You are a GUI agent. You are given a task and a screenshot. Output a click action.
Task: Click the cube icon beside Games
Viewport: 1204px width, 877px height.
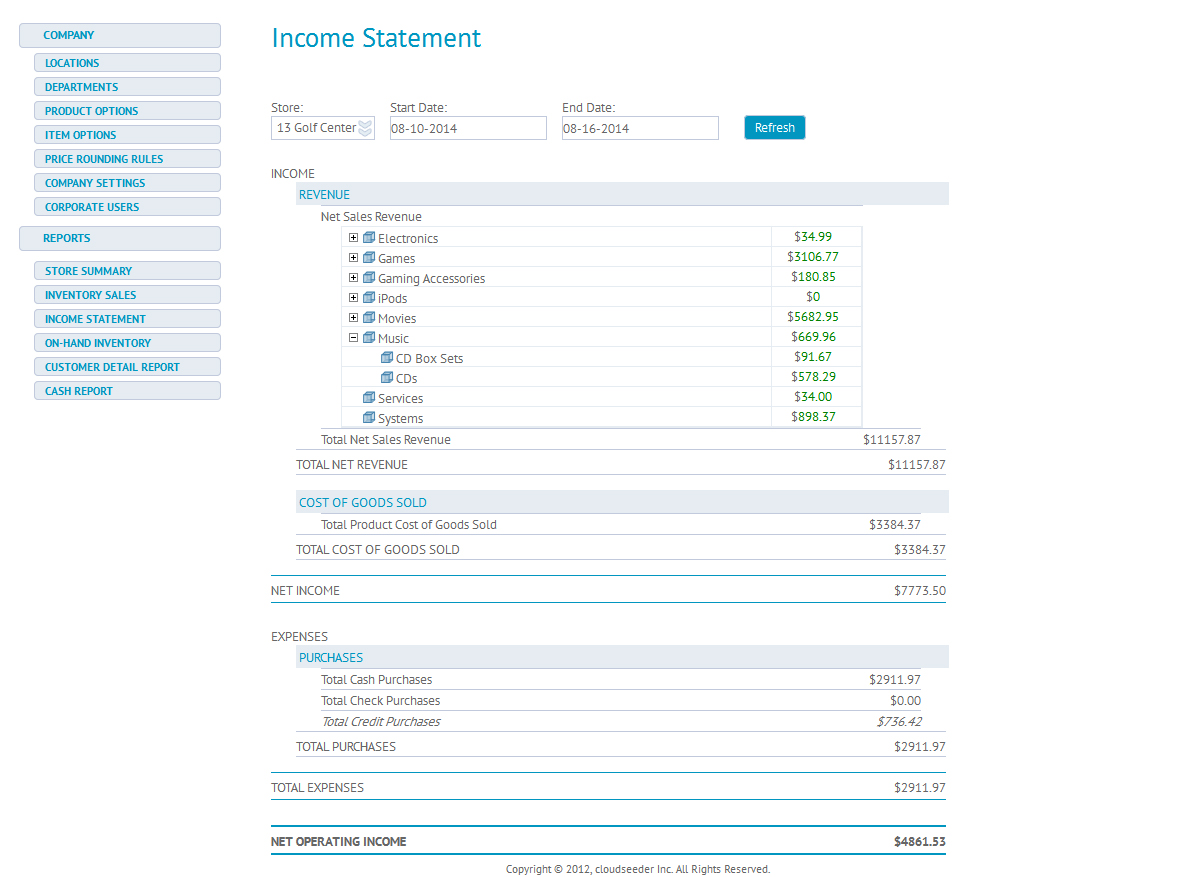368,258
